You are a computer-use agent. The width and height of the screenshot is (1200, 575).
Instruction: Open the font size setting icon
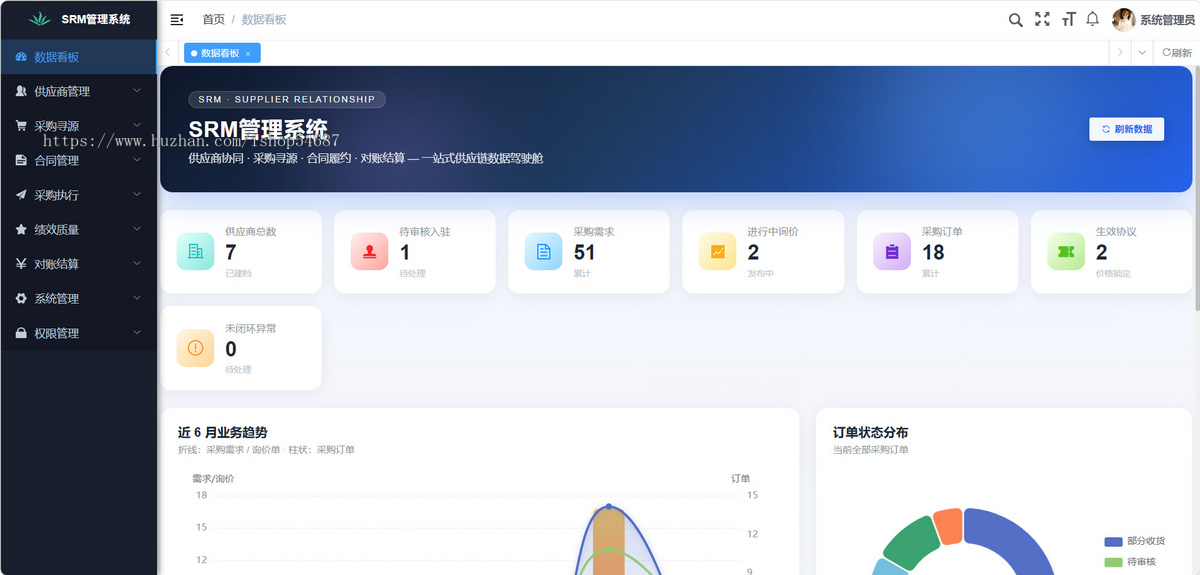(x=1068, y=19)
